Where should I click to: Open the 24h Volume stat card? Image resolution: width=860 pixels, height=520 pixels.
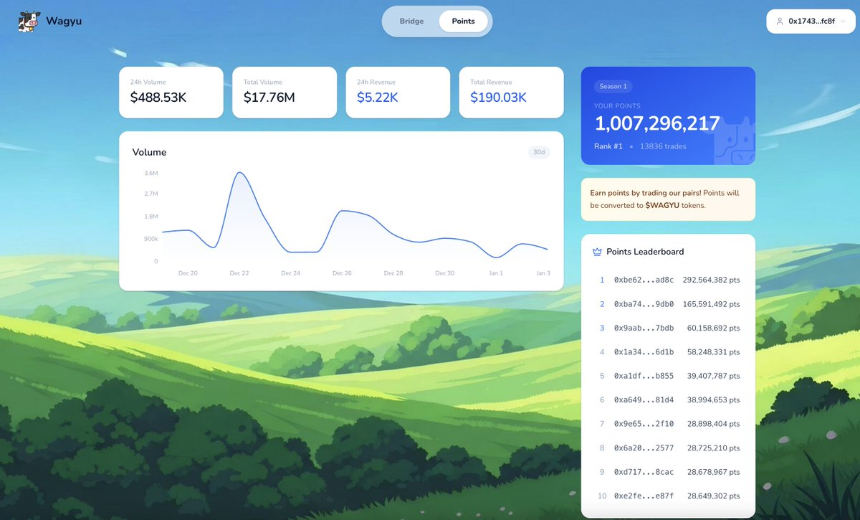(x=171, y=92)
